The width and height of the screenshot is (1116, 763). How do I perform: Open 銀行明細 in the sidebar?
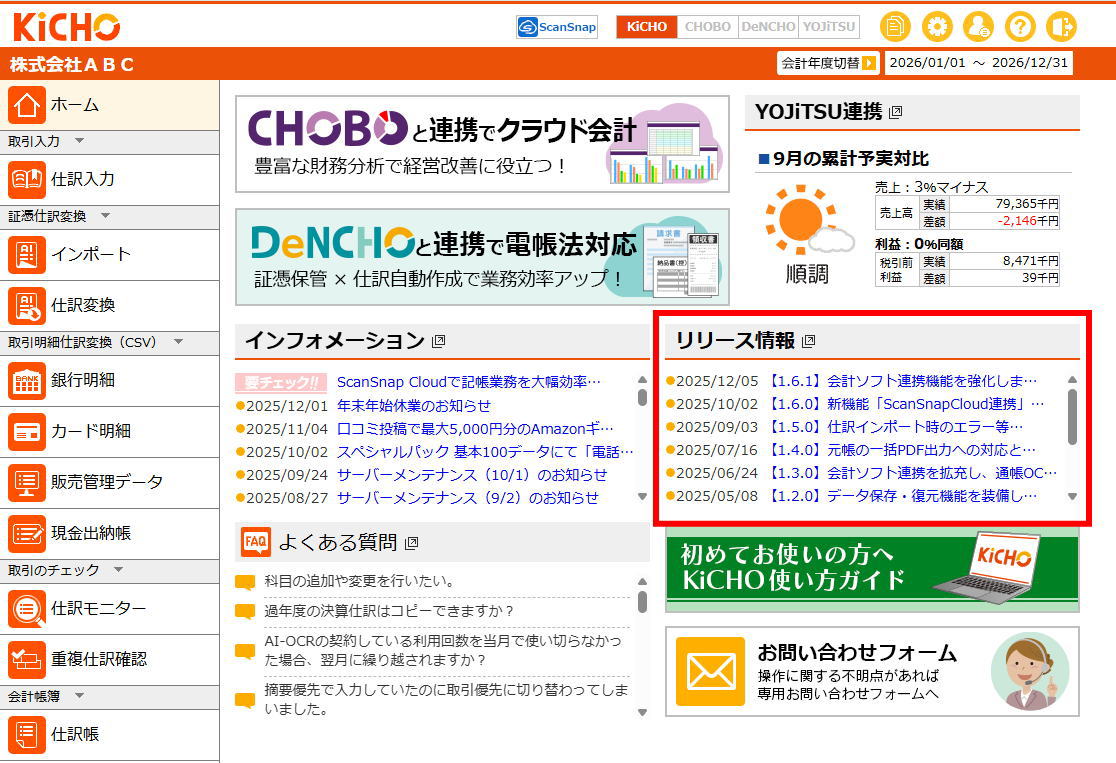pyautogui.click(x=83, y=380)
